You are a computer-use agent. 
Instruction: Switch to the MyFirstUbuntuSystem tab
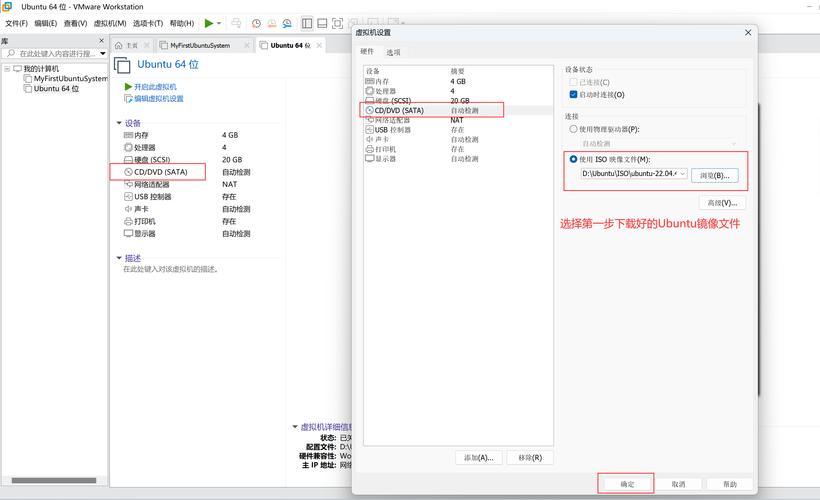point(200,46)
